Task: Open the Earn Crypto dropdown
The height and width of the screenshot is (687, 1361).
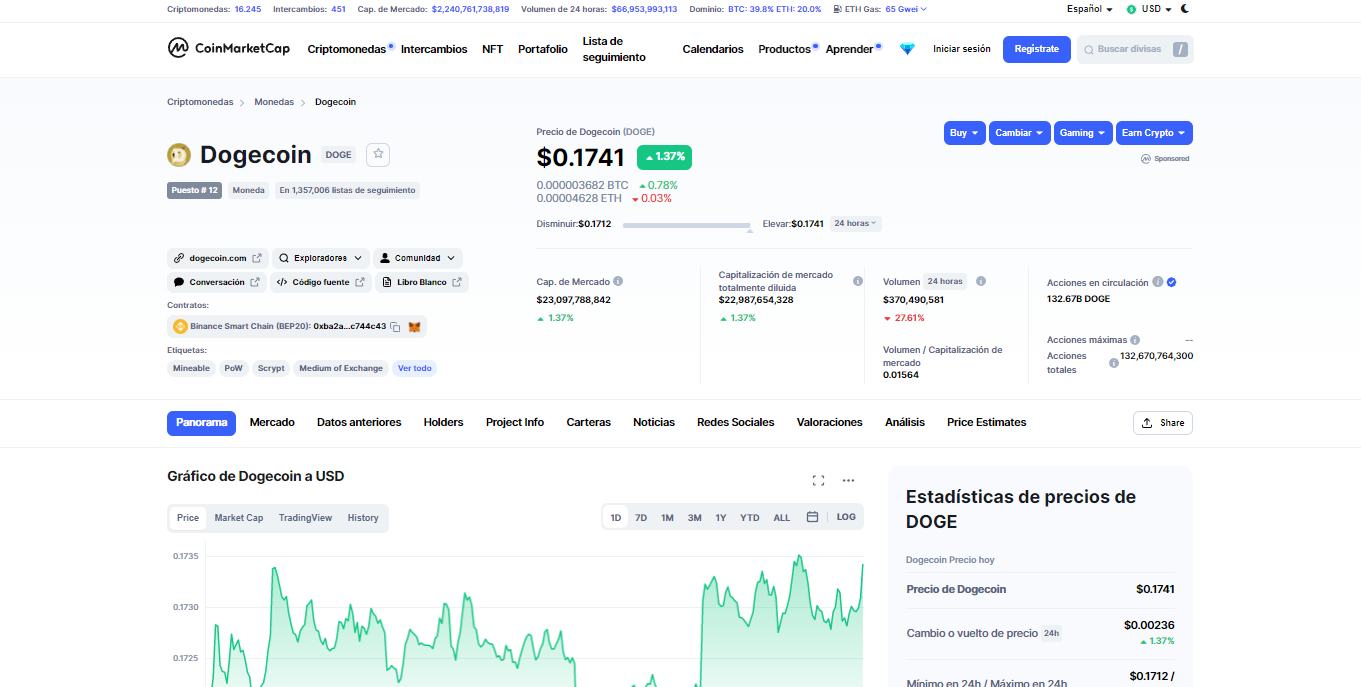Action: pyautogui.click(x=1154, y=133)
